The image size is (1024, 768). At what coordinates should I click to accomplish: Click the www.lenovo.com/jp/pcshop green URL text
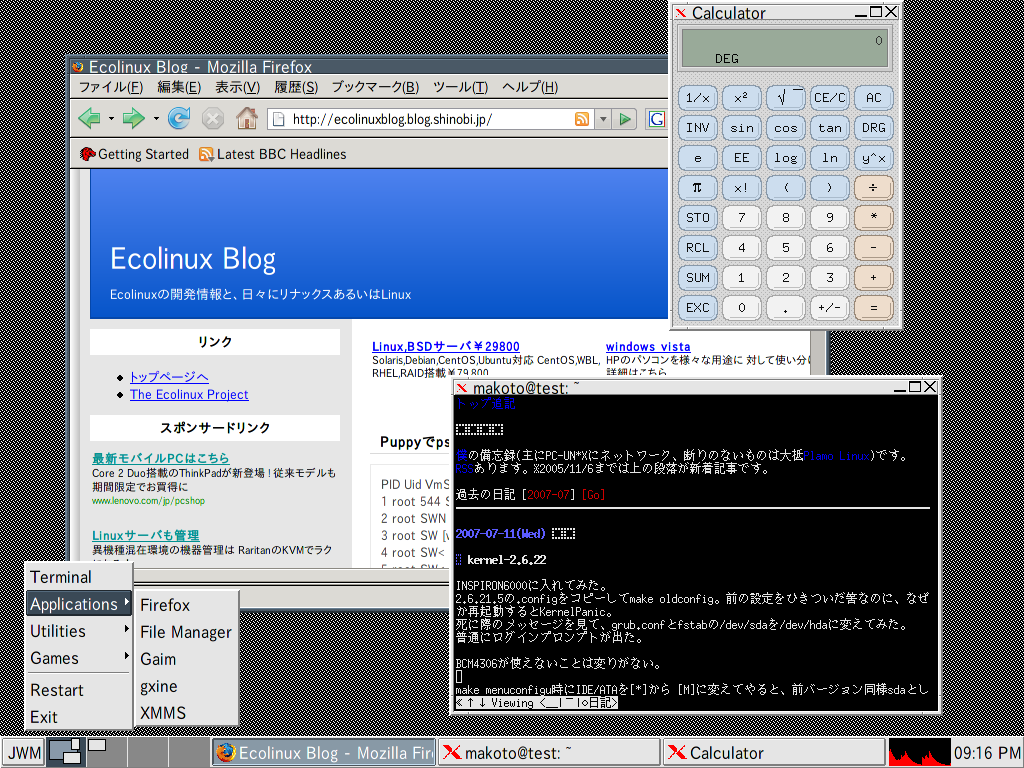click(148, 501)
